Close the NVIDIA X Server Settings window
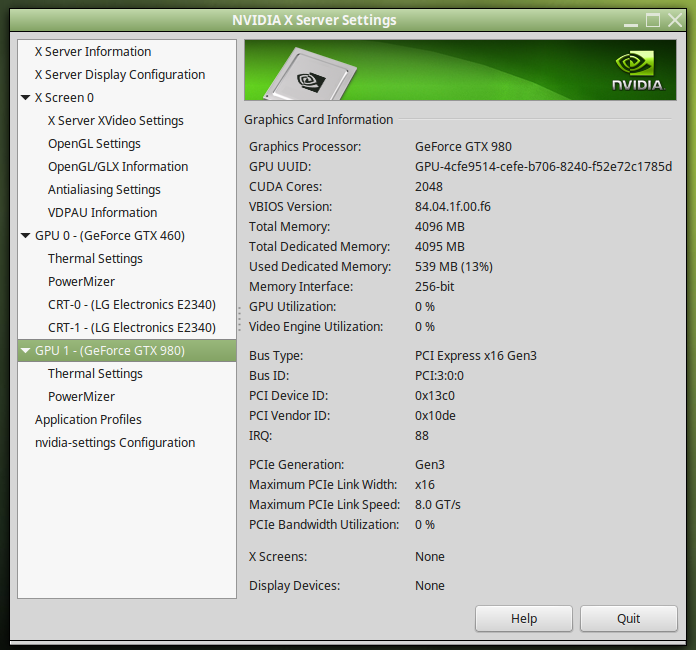This screenshot has width=696, height=650. 675,20
